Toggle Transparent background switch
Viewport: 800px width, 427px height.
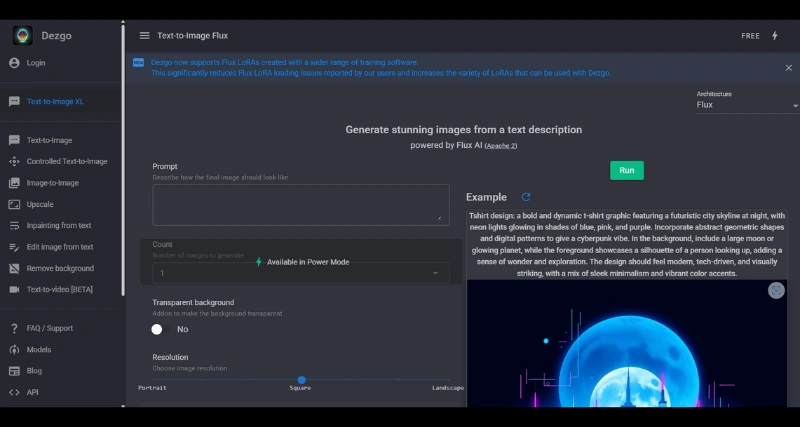[161, 330]
